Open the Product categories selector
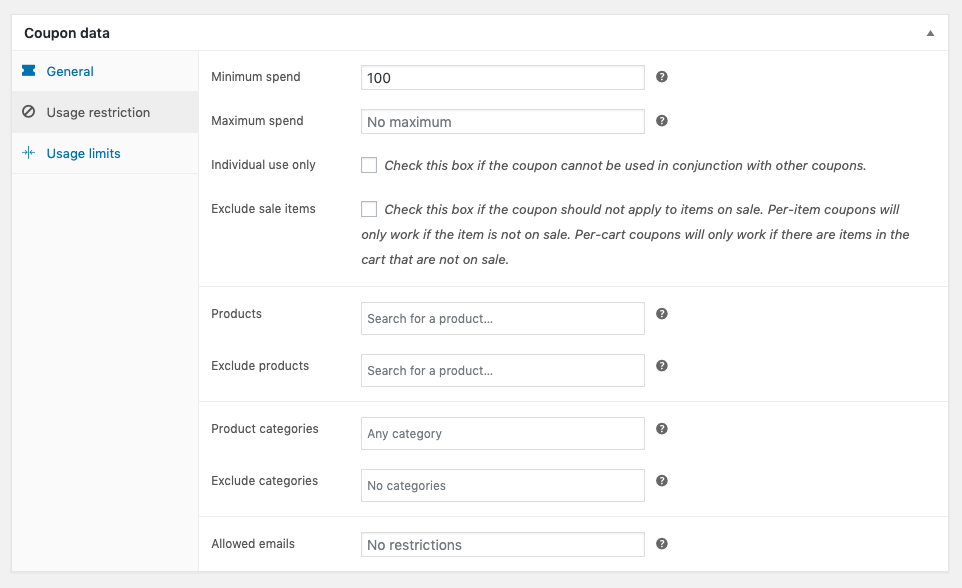Viewport: 962px width, 588px height. tap(502, 434)
